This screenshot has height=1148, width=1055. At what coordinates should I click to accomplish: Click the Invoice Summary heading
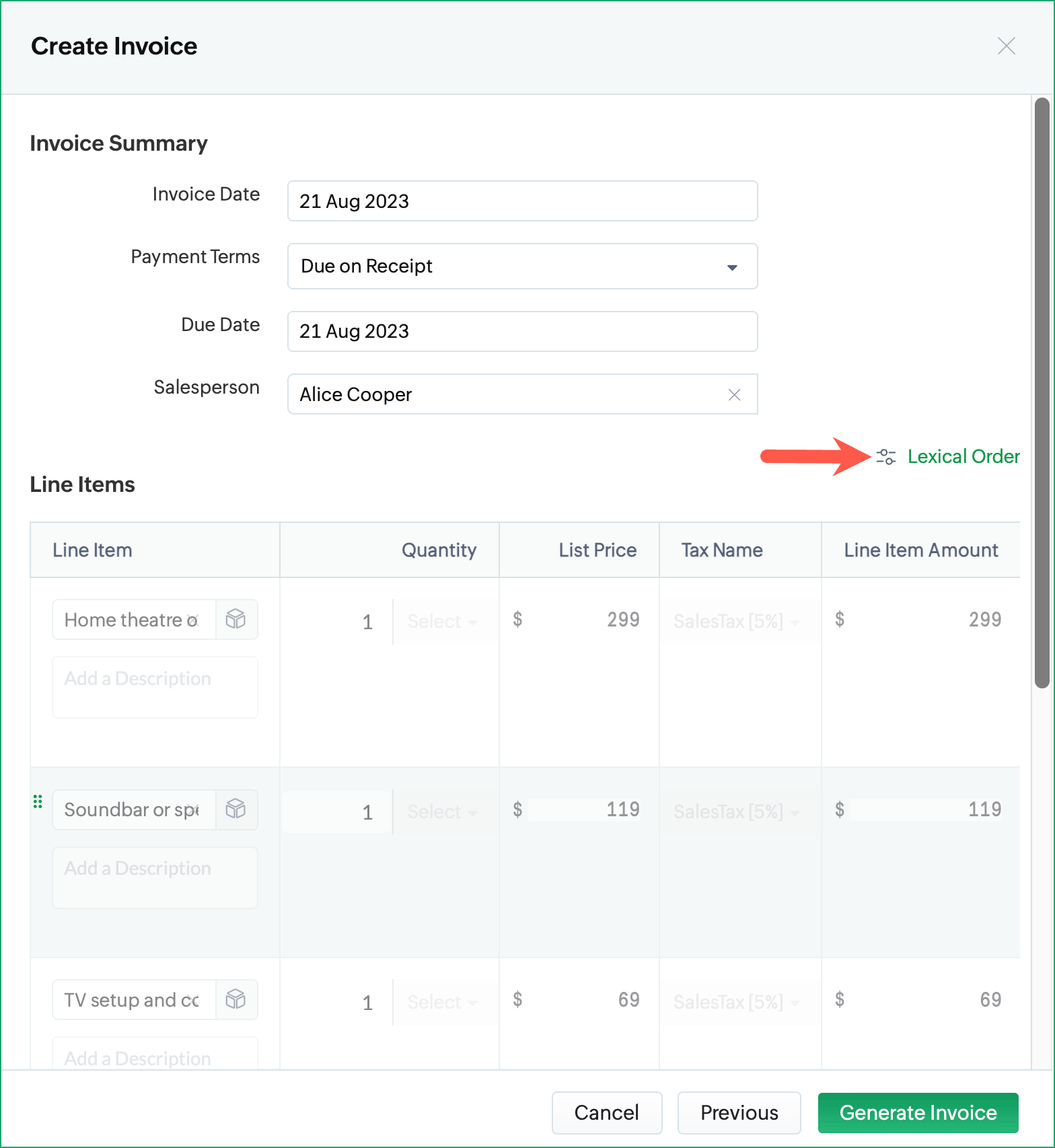point(118,143)
